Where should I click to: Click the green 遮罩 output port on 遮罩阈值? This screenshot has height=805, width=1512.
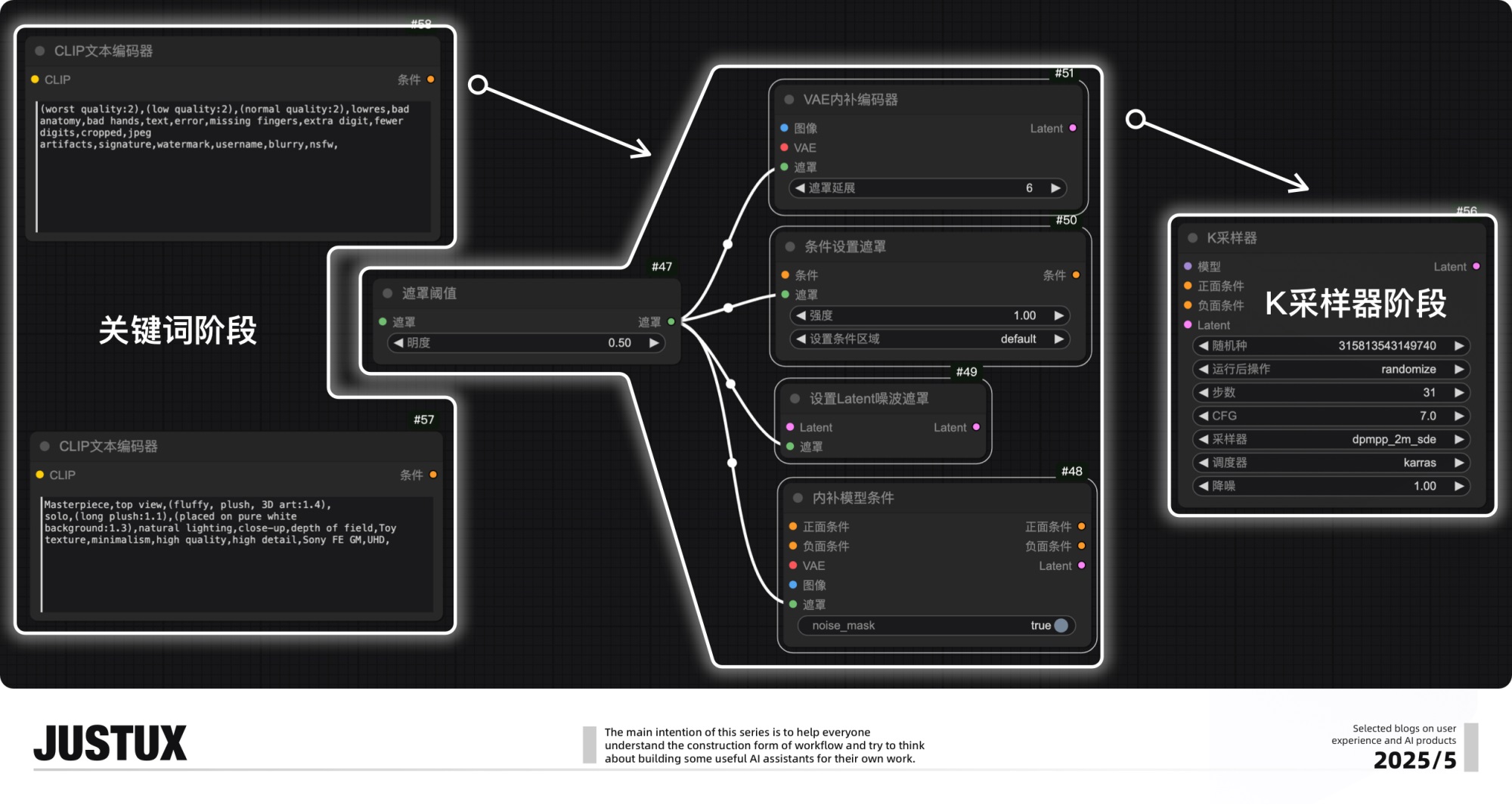[671, 322]
